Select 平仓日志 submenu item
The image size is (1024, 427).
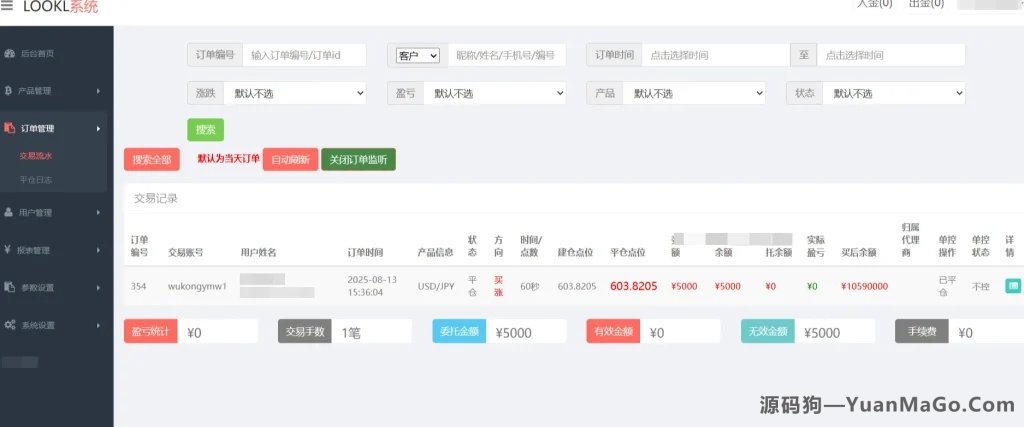pyautogui.click(x=36, y=180)
